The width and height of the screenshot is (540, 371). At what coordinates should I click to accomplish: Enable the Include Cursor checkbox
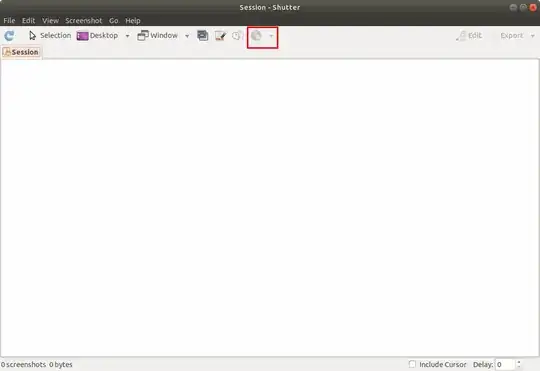[412, 364]
